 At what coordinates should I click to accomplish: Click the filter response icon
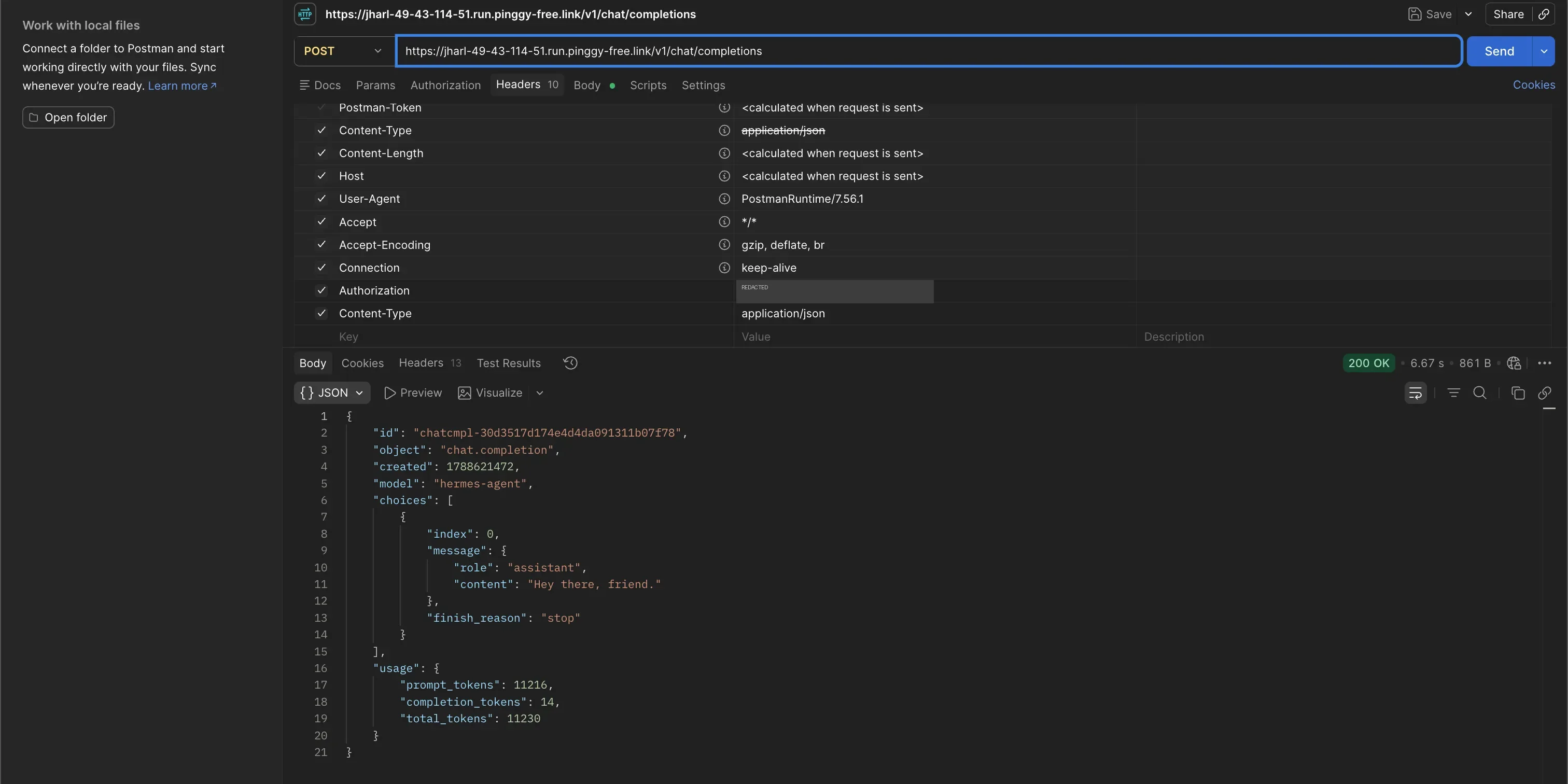click(x=1453, y=393)
